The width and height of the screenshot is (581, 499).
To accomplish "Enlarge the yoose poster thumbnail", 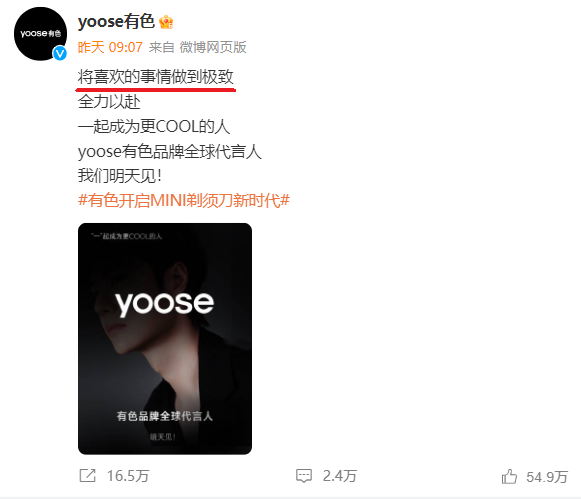I will tap(165, 339).
